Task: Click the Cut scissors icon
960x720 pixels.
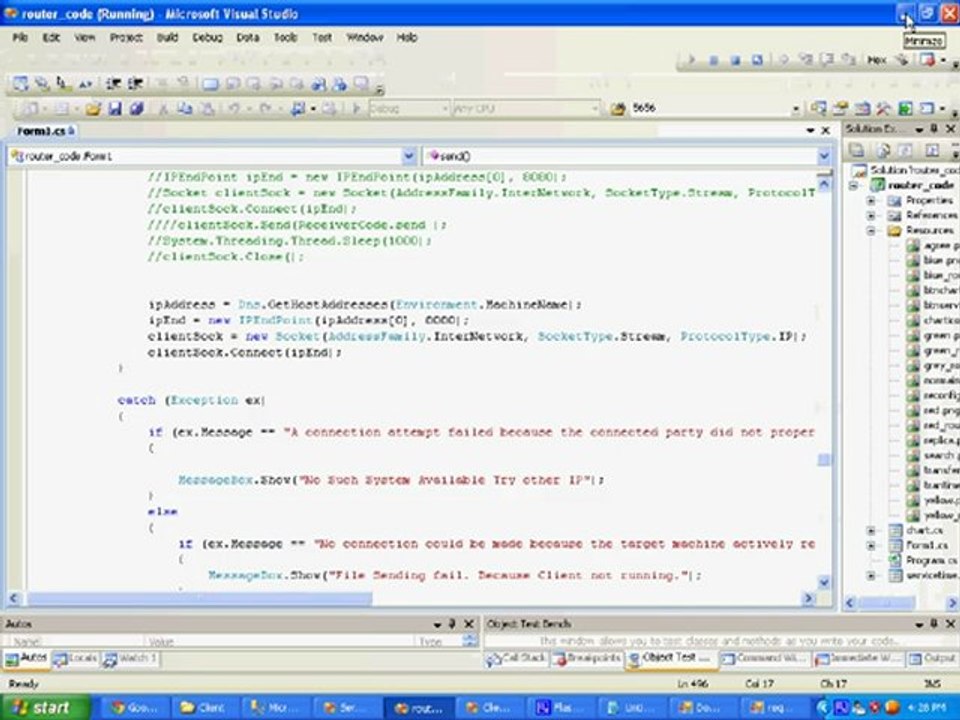Action: tap(163, 109)
